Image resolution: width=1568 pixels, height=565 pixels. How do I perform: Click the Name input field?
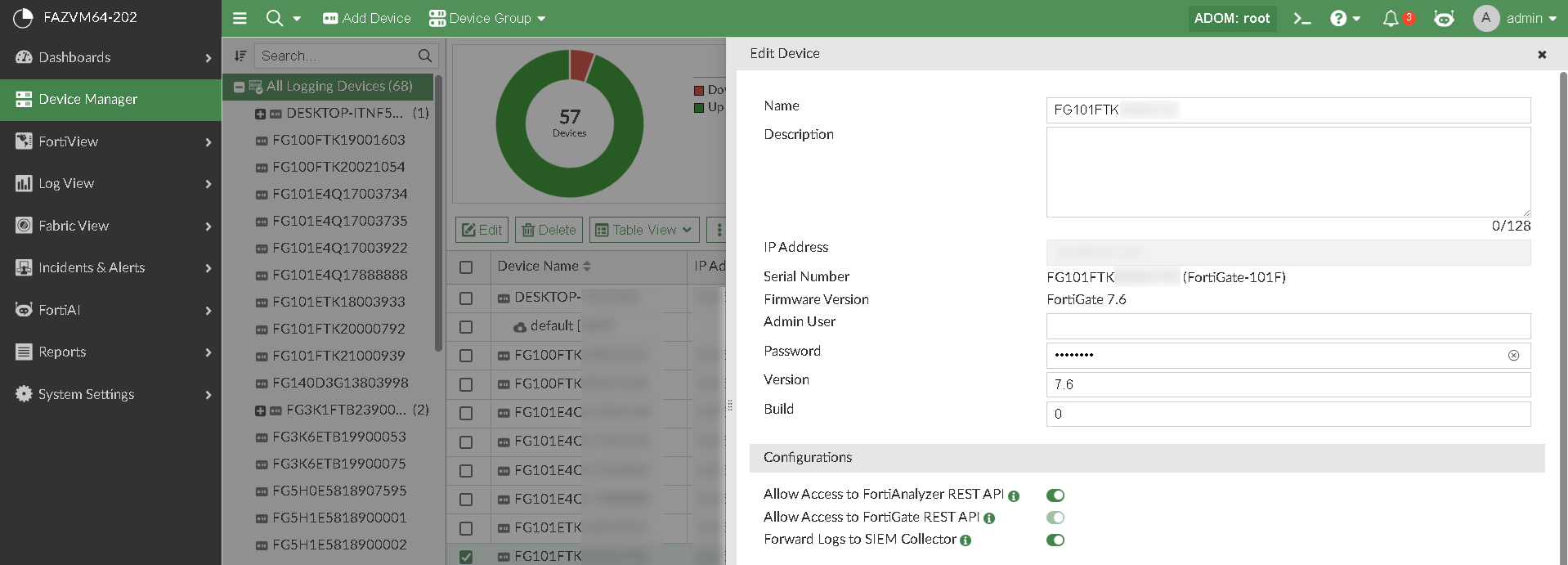(x=1288, y=110)
